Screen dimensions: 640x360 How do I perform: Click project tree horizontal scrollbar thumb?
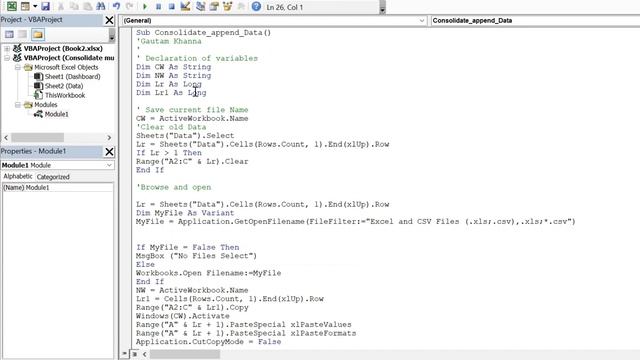coord(37,138)
